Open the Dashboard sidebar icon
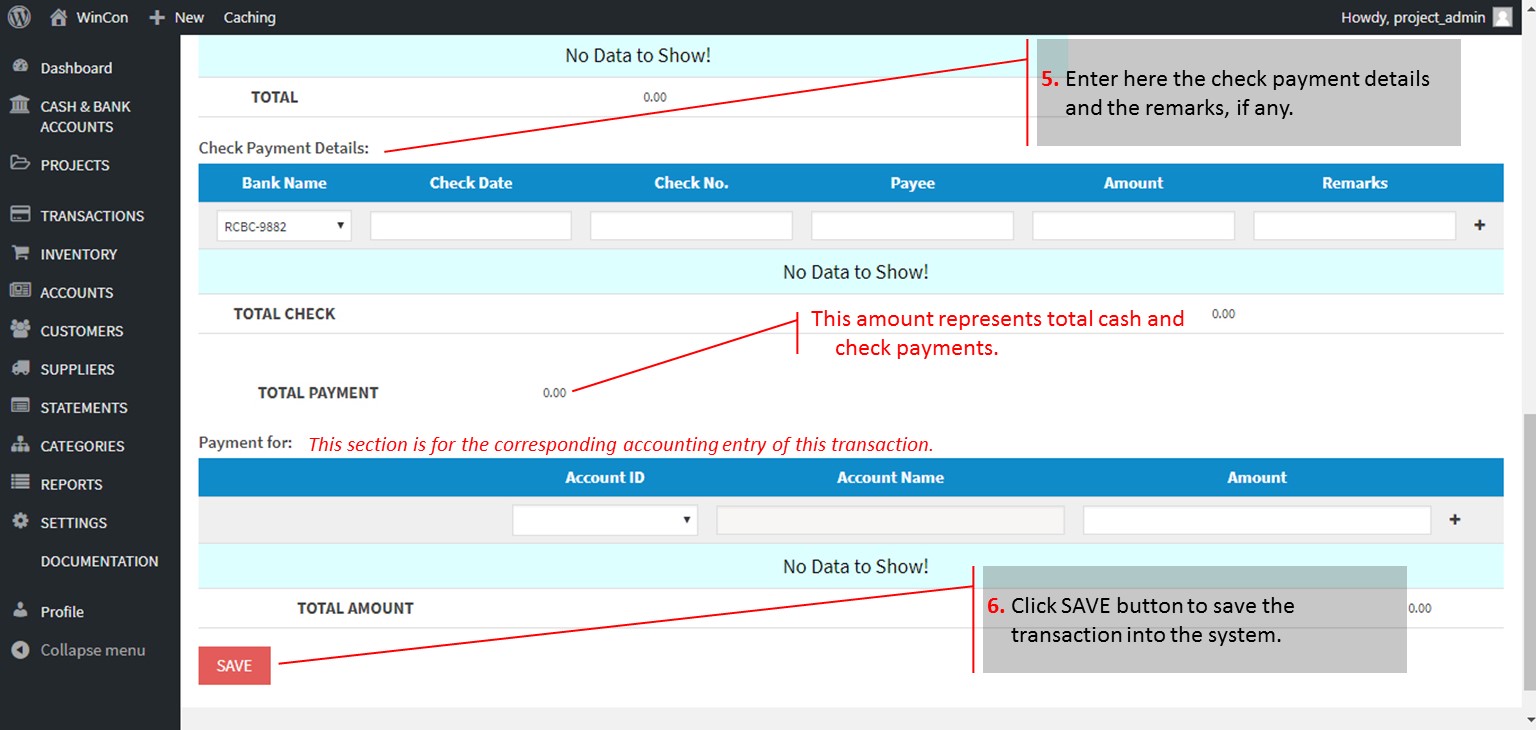The image size is (1536, 730). (x=20, y=67)
